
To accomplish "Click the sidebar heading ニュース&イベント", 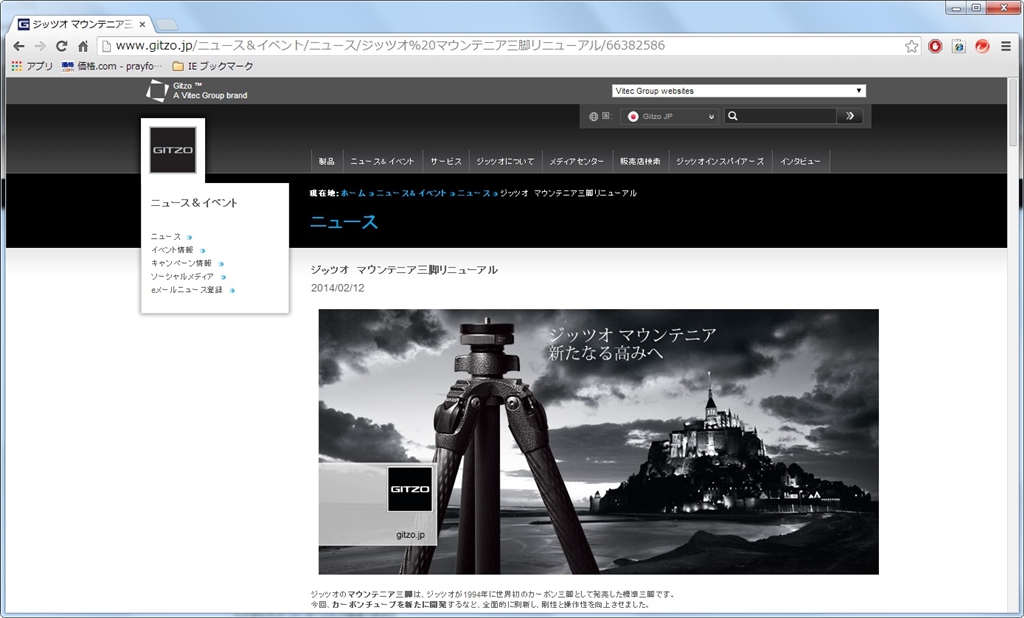I will click(x=194, y=203).
